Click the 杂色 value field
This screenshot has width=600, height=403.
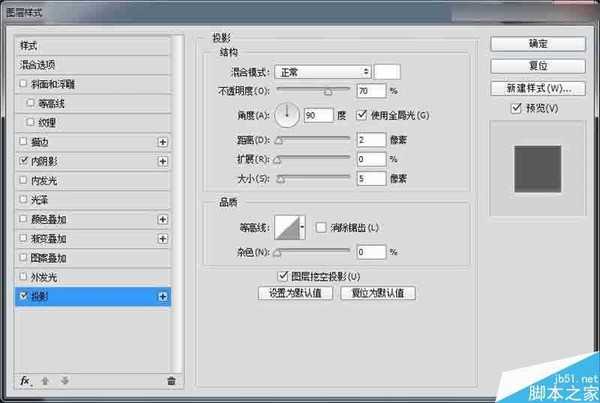[x=371, y=252]
